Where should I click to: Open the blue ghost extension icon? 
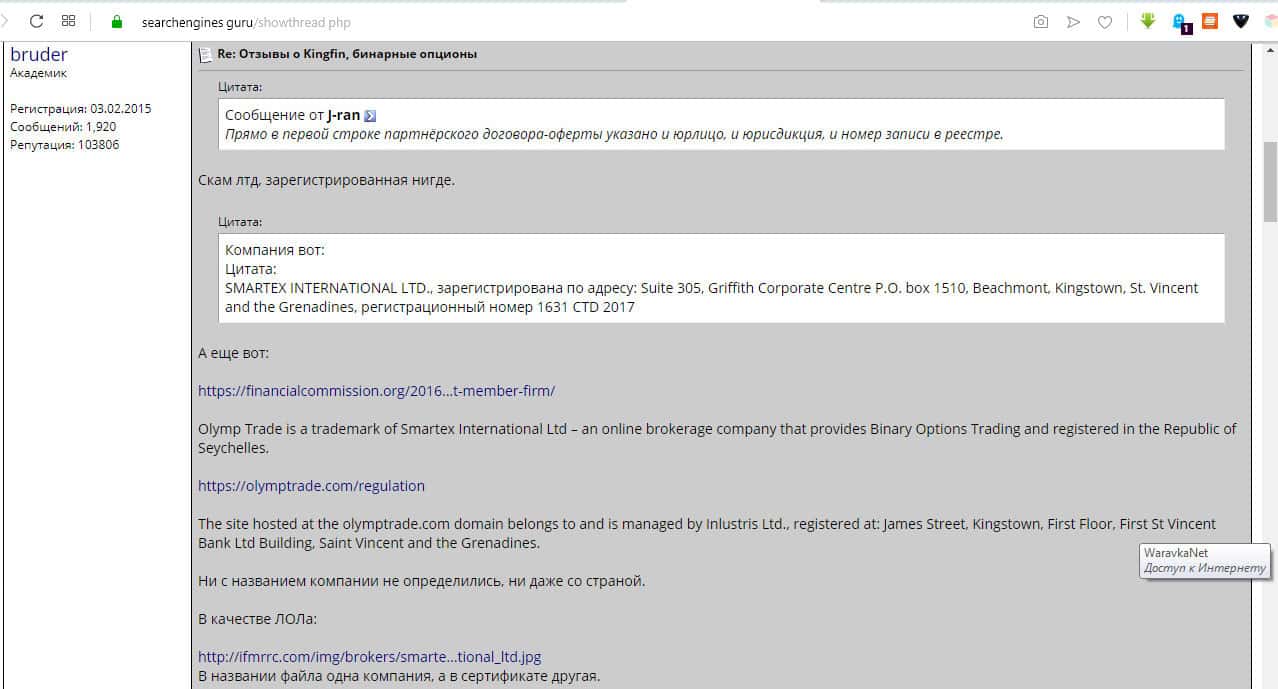(1181, 21)
